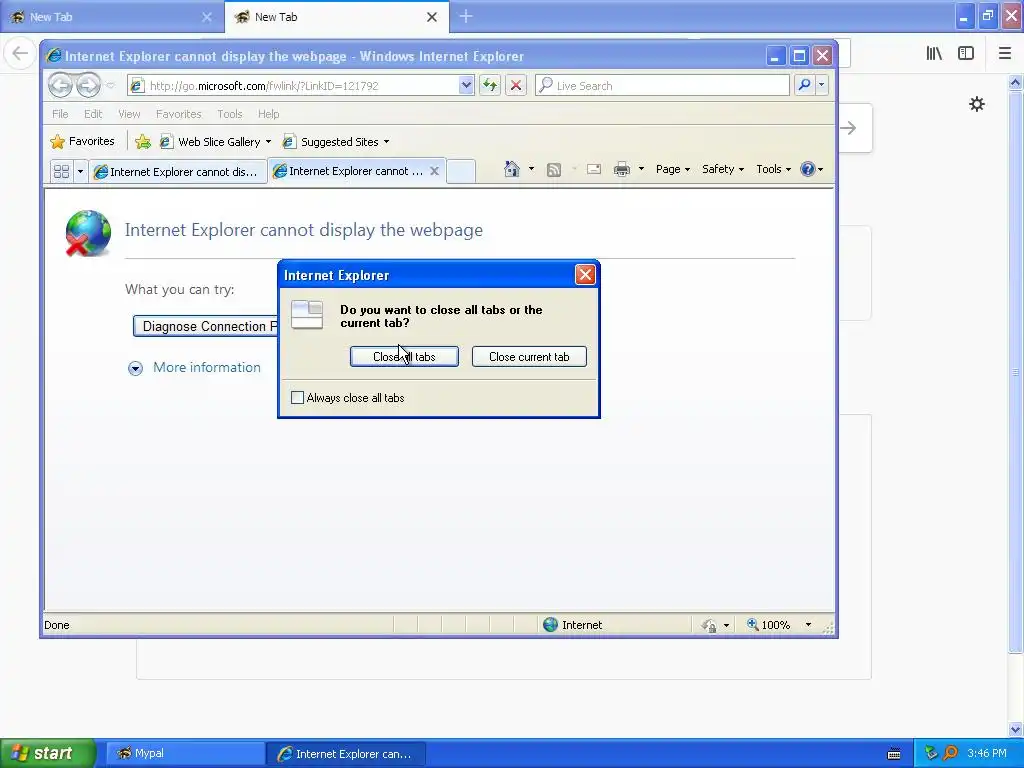Open the Windows Start menu
Image resolution: width=1024 pixels, height=768 pixels.
point(48,753)
